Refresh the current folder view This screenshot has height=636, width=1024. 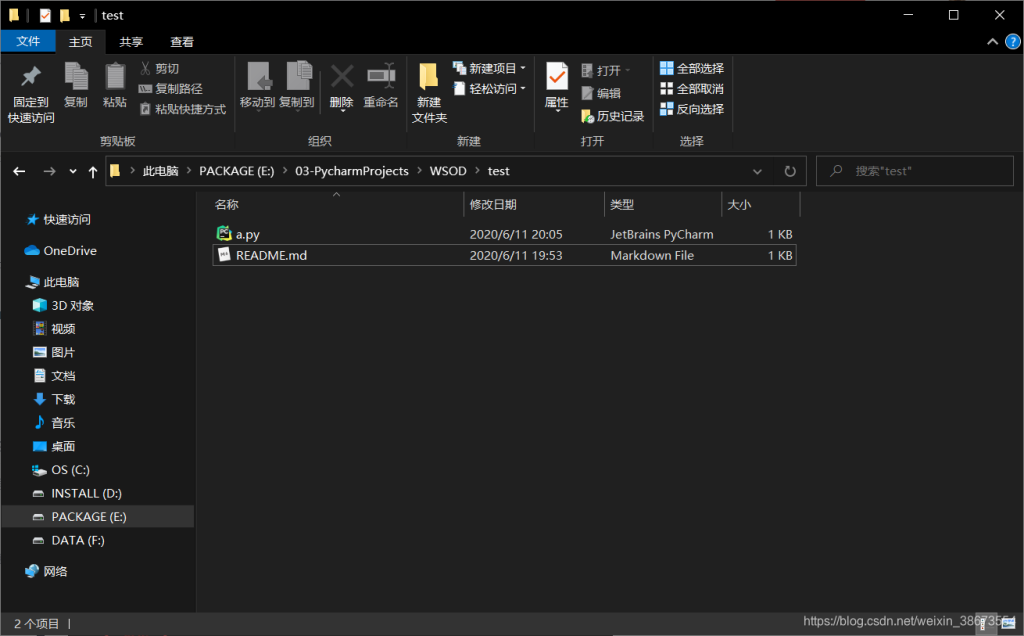[x=790, y=171]
